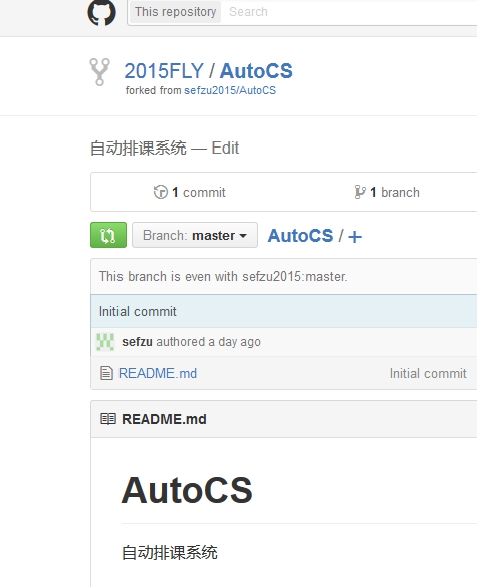477x587 pixels.
Task: Click the 自动排课系统 paragraph in README
Action: [170, 552]
